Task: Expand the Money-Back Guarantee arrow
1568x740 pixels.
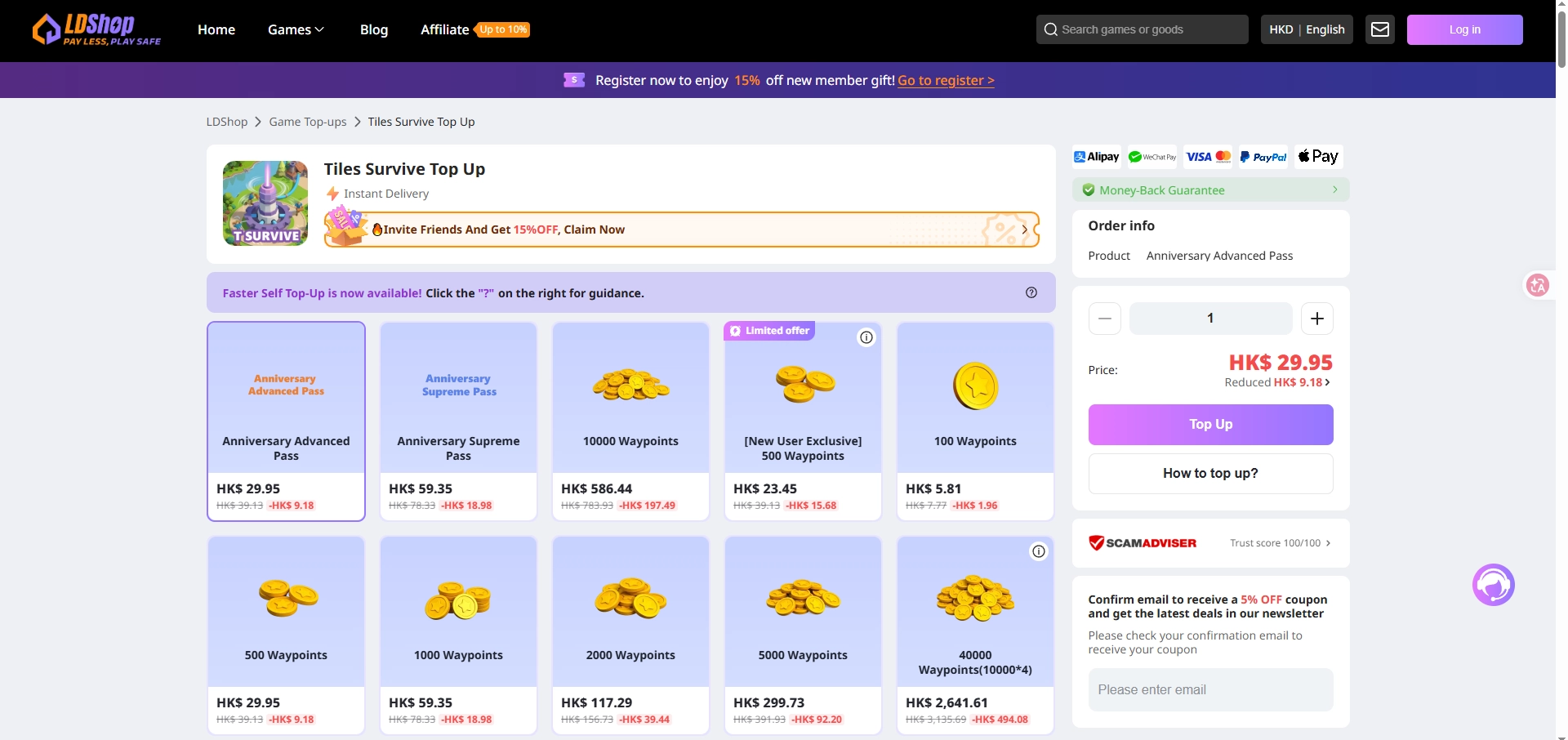Action: pos(1335,189)
